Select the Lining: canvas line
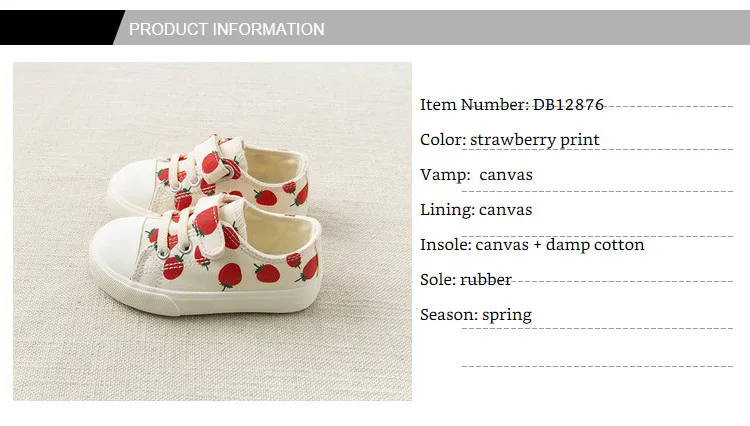Screen dimensions: 750x426 pos(476,210)
